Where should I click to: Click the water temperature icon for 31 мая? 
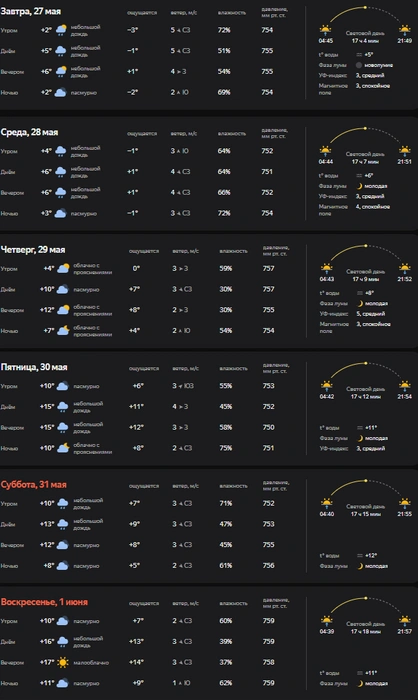[359, 555]
